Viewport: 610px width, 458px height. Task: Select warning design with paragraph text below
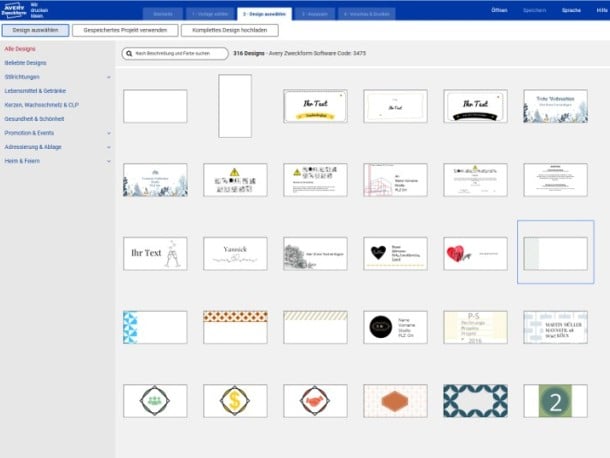click(316, 180)
